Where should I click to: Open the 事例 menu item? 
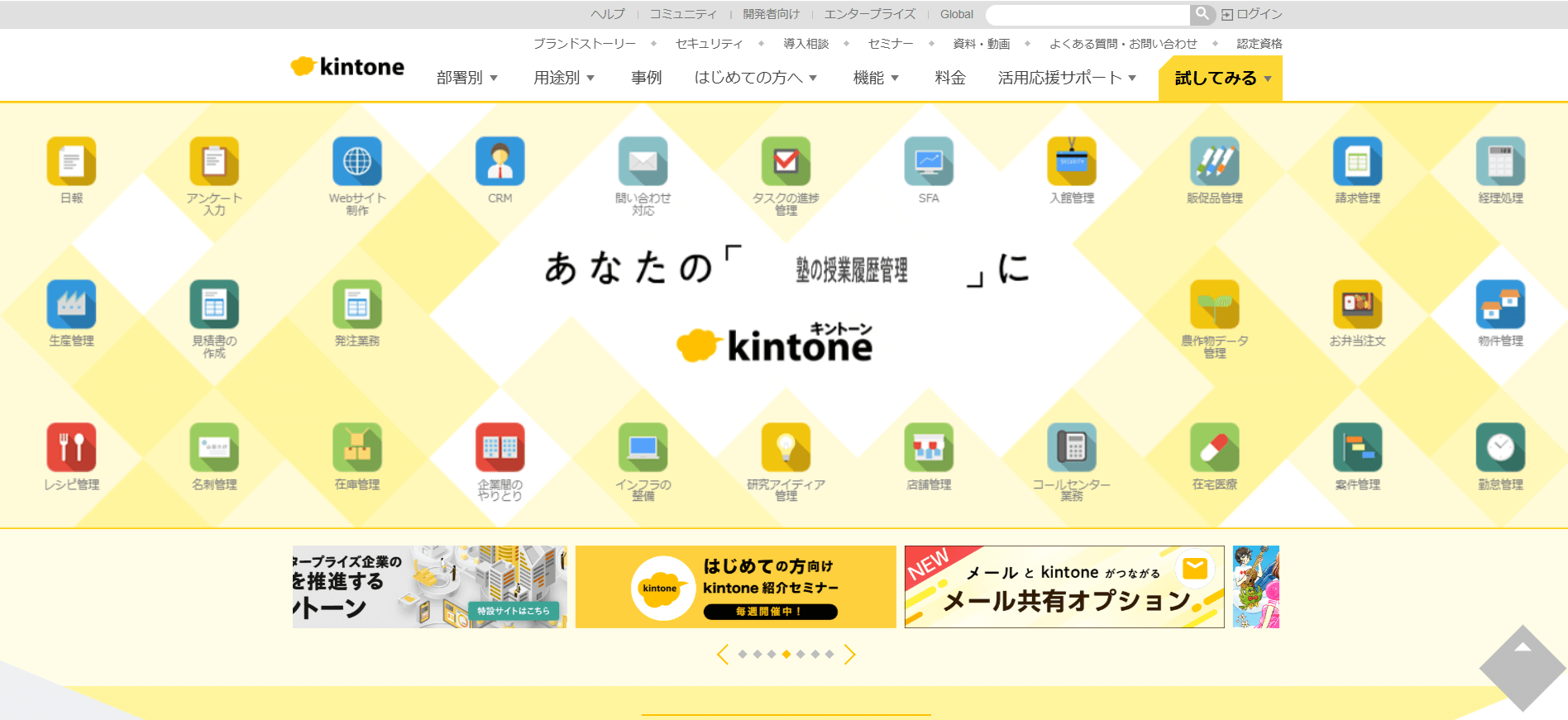646,78
